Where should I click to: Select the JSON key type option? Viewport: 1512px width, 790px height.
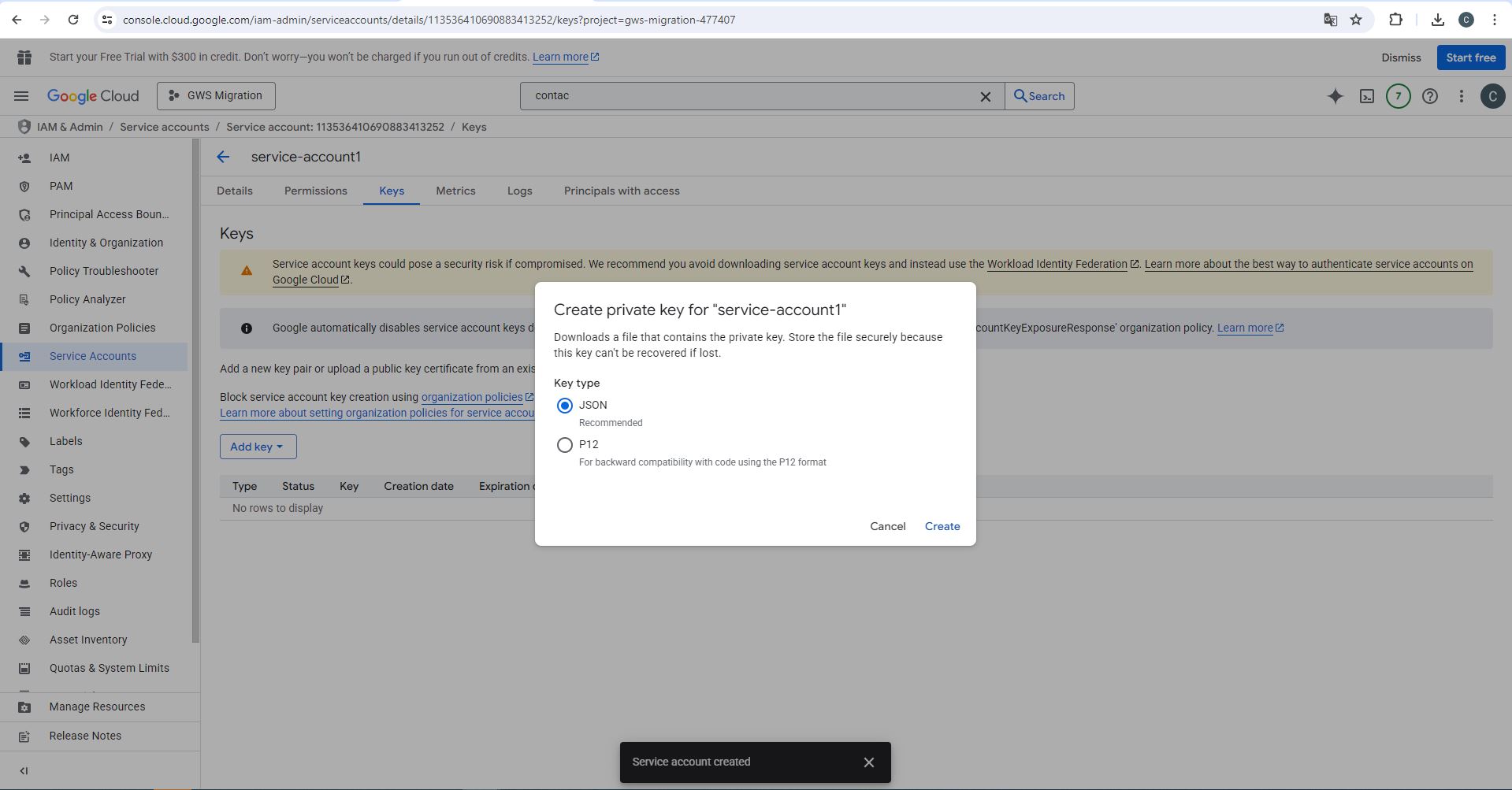click(x=564, y=406)
